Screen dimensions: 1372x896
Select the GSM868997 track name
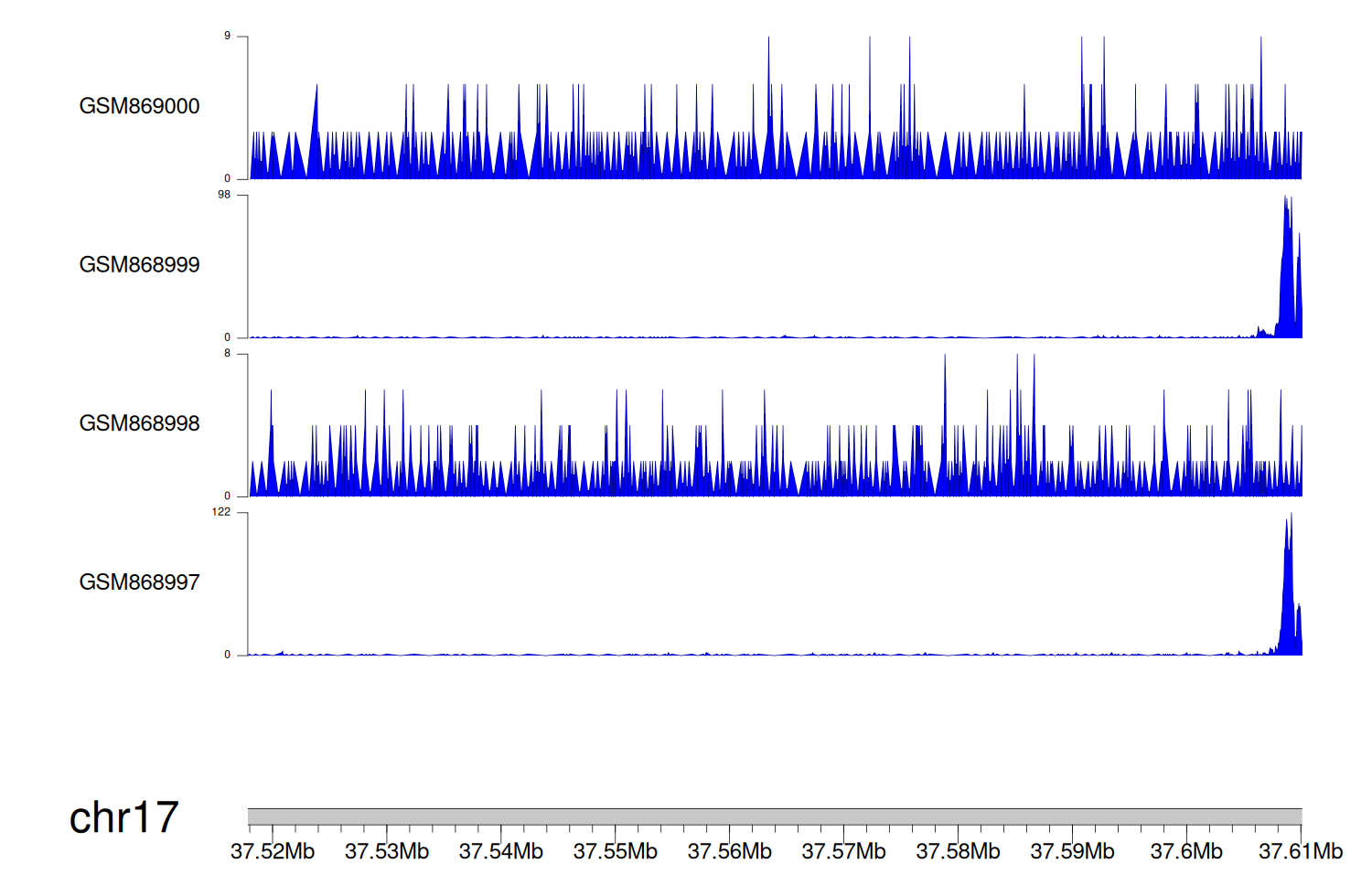tap(139, 582)
